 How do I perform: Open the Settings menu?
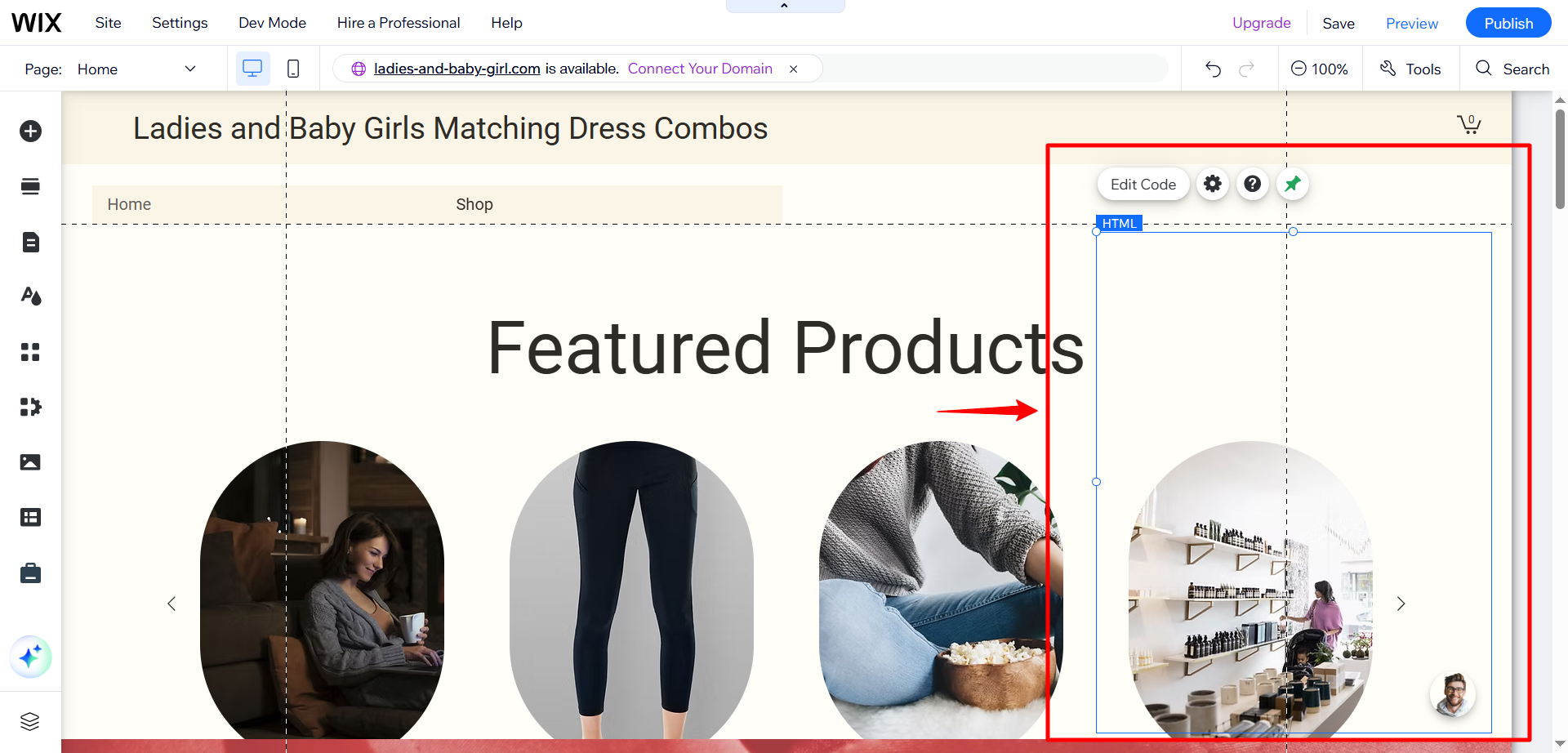180,23
